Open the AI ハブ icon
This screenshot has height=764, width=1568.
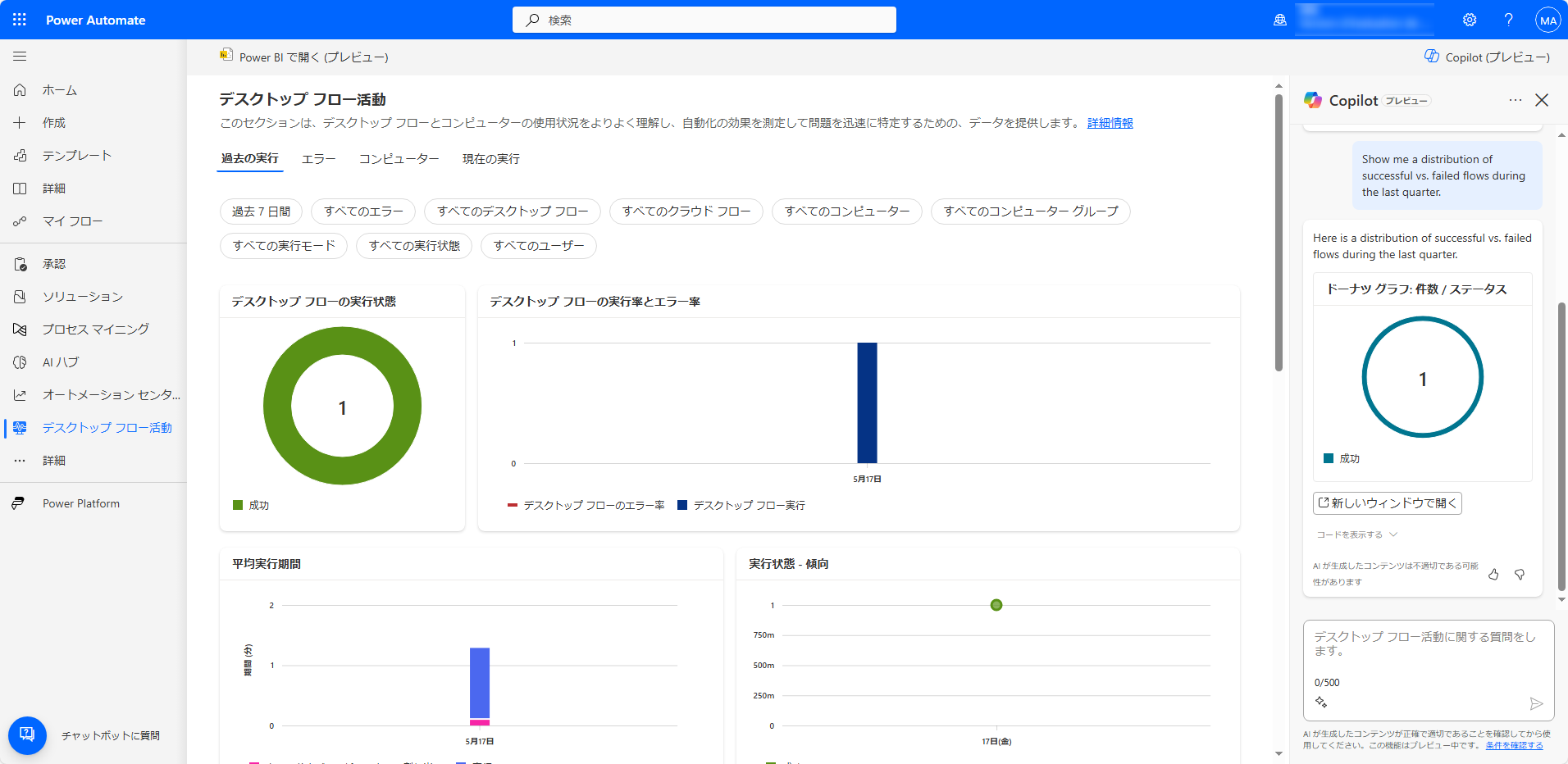coord(20,362)
